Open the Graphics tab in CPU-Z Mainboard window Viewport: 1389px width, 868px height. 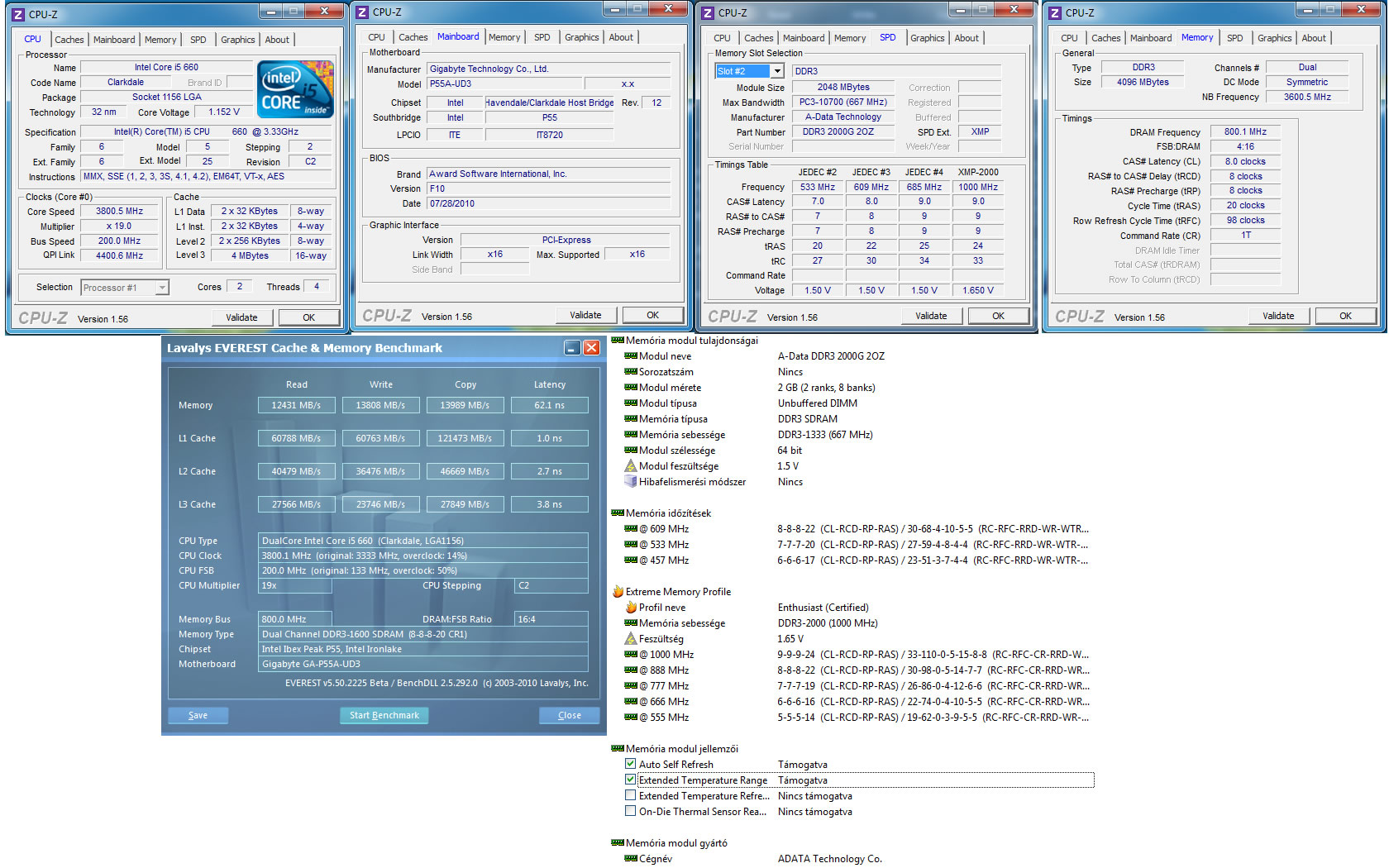point(582,37)
